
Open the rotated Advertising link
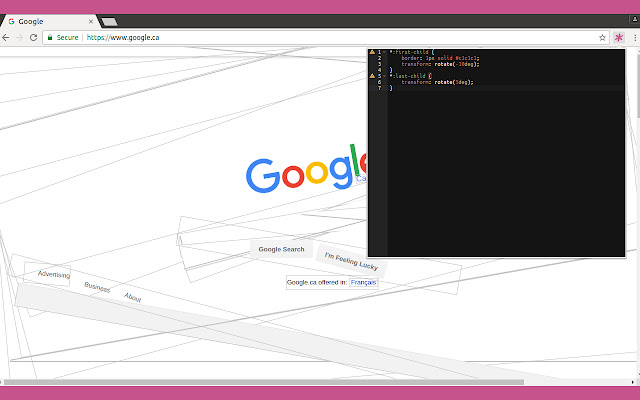point(53,274)
